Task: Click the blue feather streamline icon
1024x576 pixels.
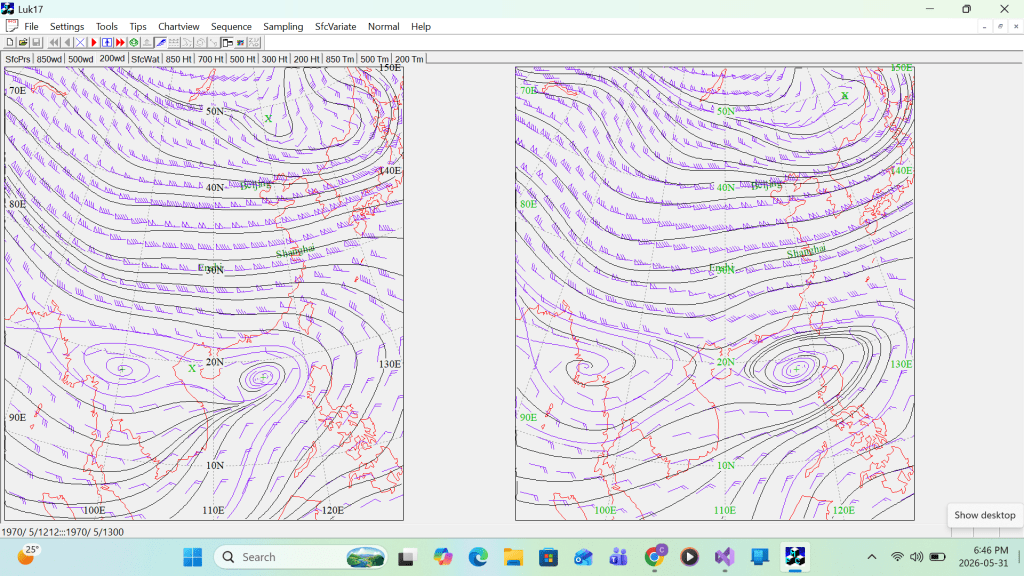Action: pyautogui.click(x=161, y=42)
